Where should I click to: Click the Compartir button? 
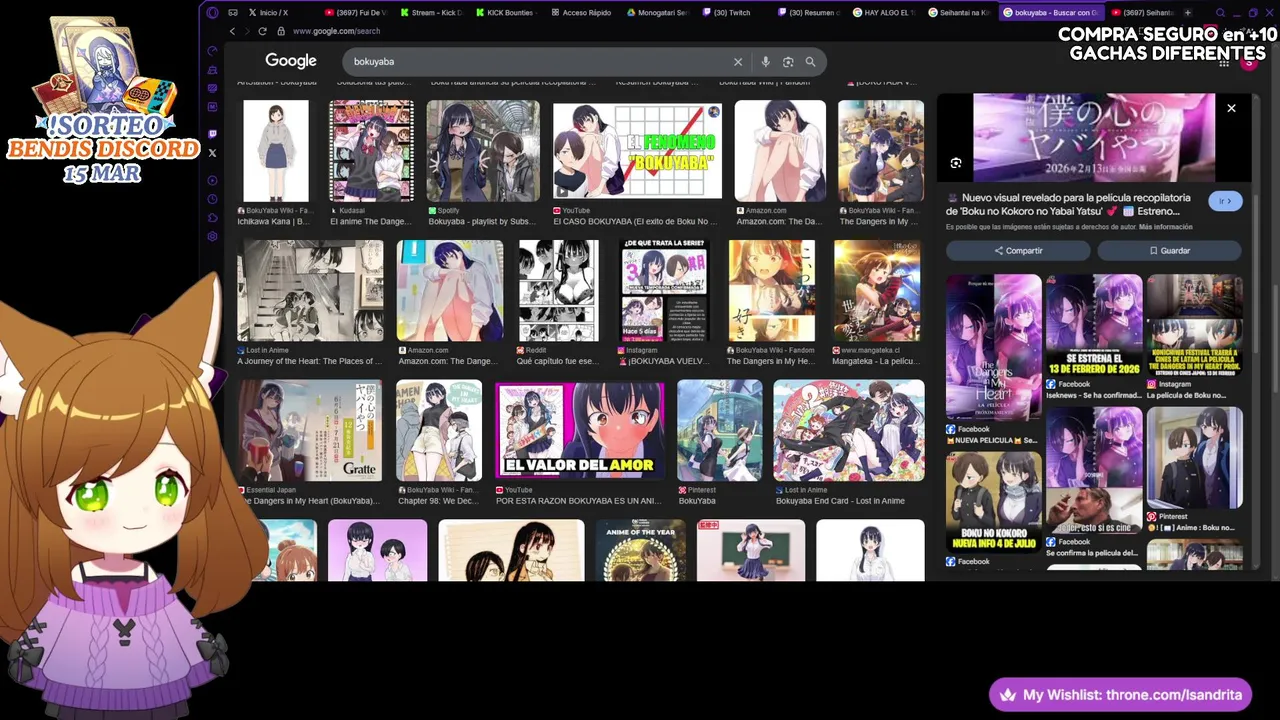point(1019,251)
